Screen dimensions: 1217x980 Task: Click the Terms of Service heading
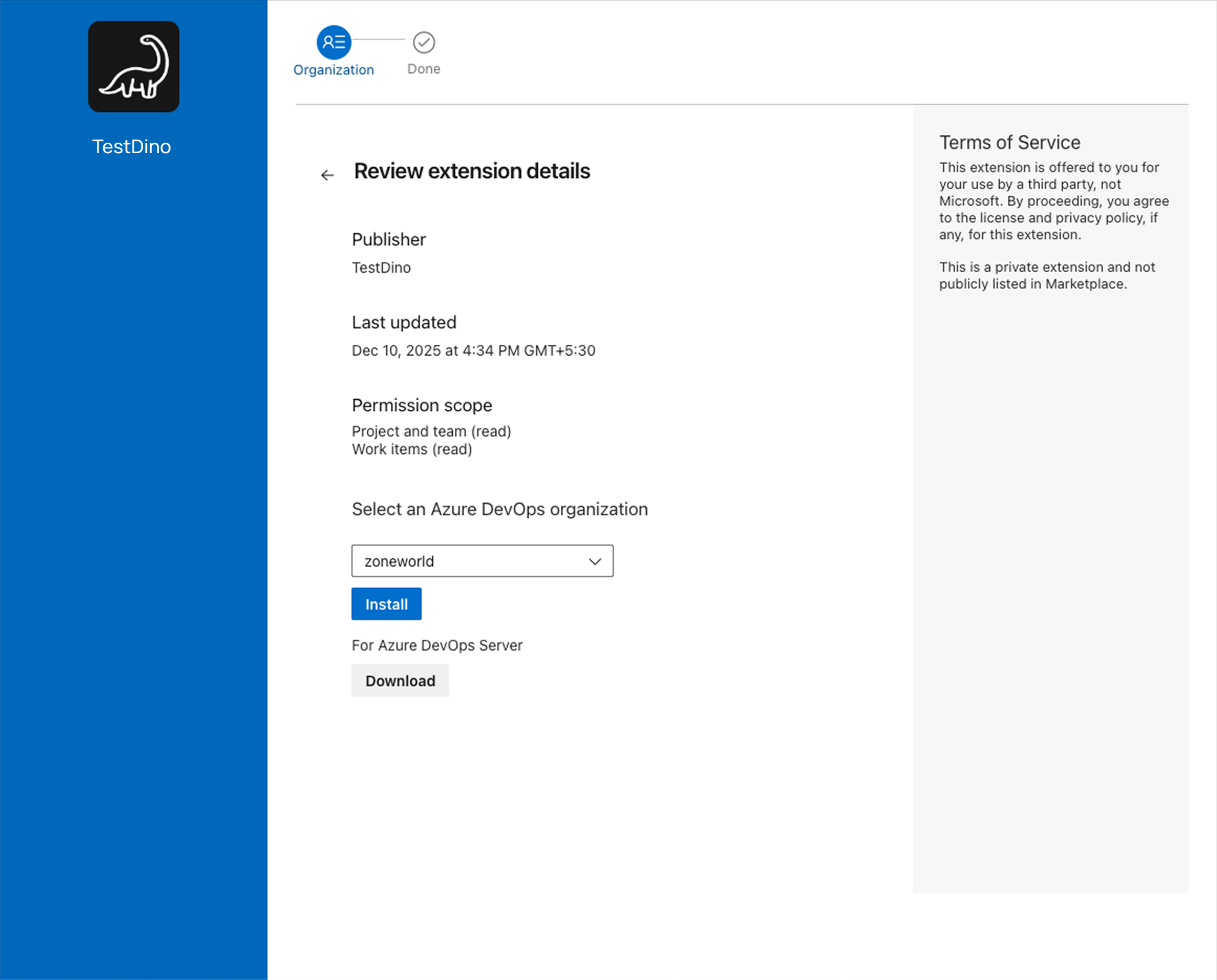(1009, 142)
